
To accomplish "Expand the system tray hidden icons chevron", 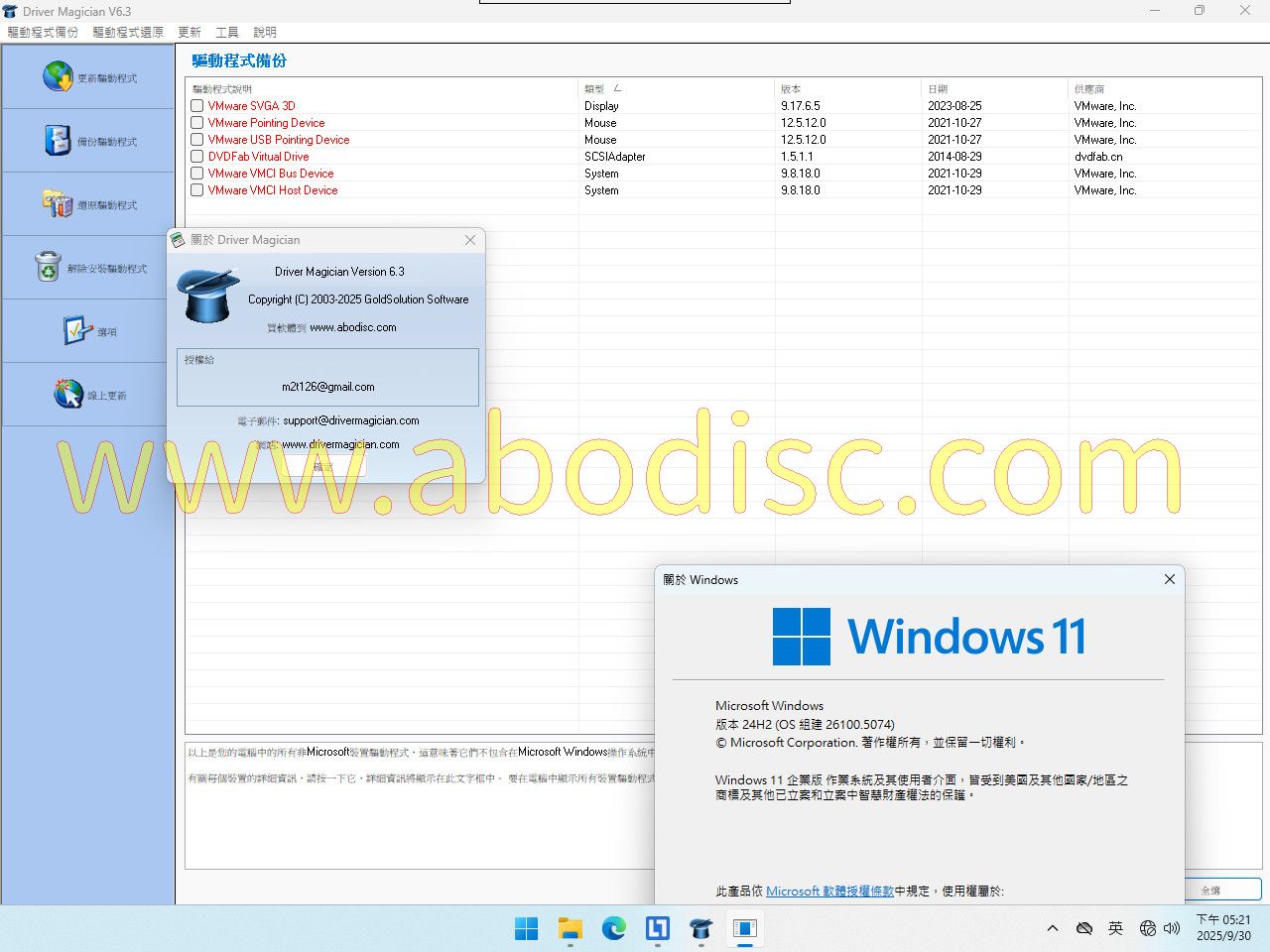I will (x=1052, y=928).
